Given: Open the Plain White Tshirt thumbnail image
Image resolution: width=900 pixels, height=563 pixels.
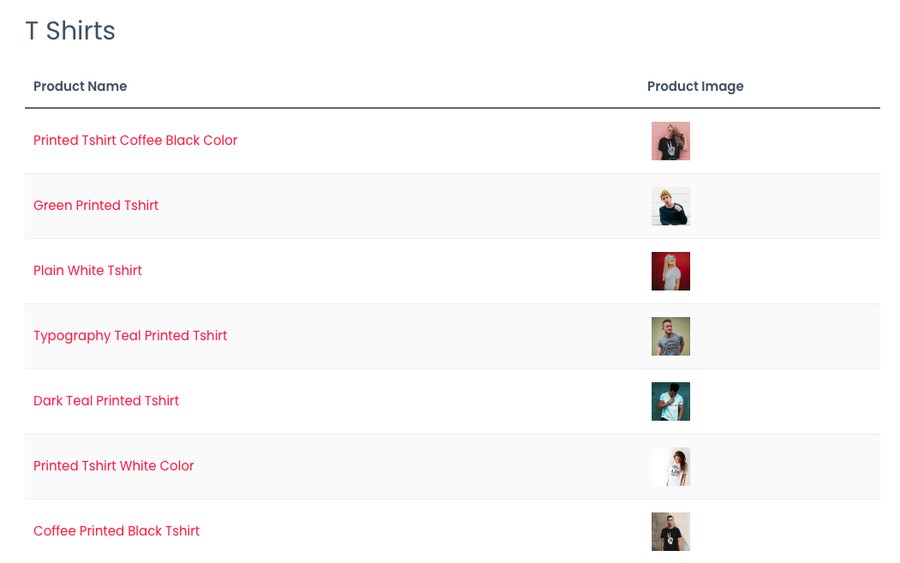Looking at the screenshot, I should 670,271.
